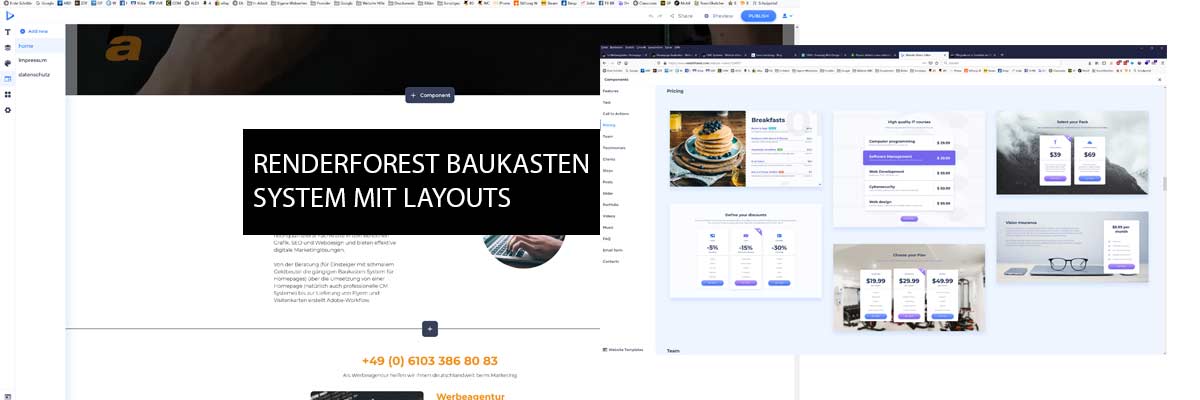Select FAQ category in Components list

coord(606,238)
